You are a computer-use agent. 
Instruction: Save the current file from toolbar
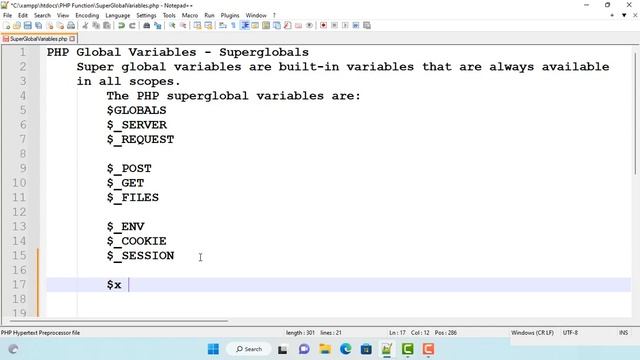(x=28, y=25)
